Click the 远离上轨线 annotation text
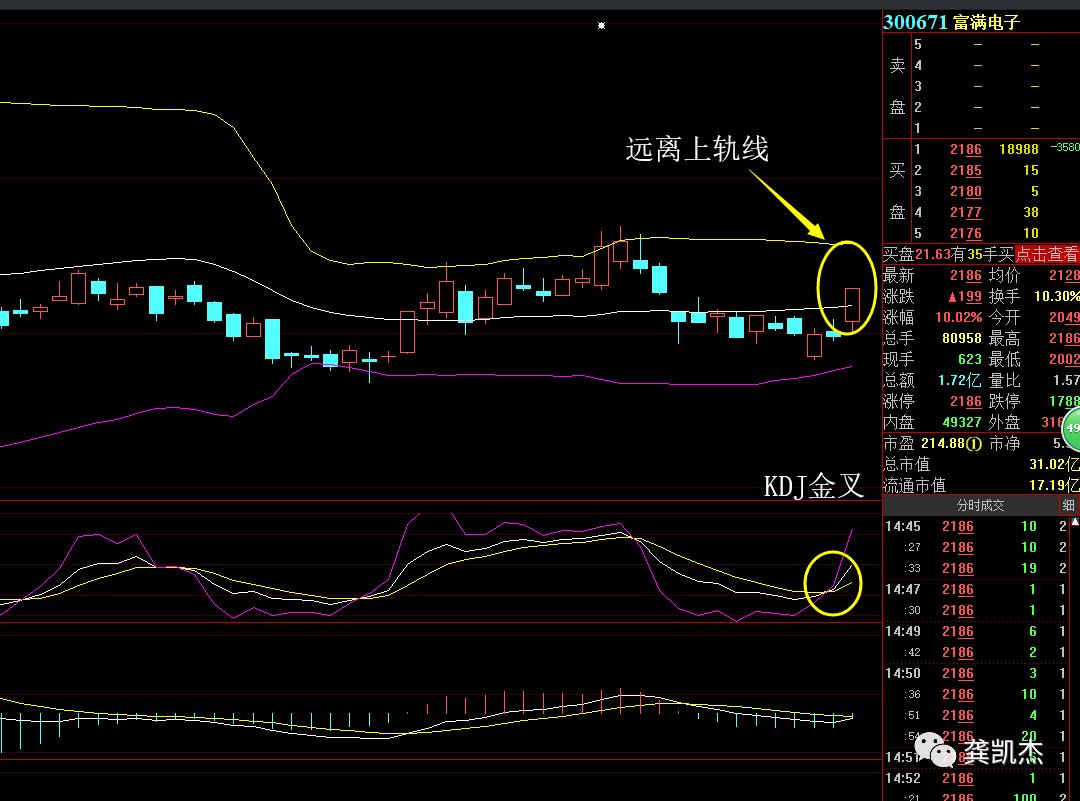Screen dimensions: 1080x801 point(697,150)
